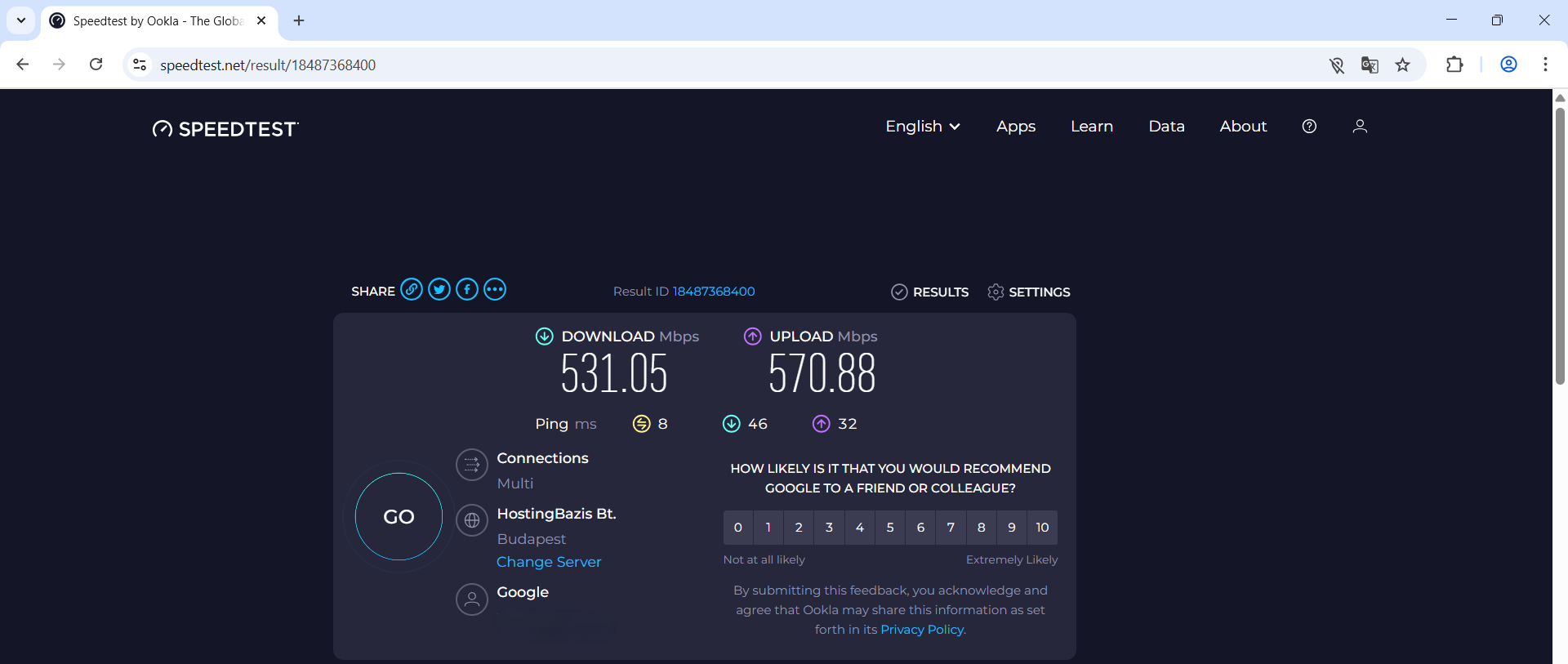Copy share link via the link icon

pyautogui.click(x=412, y=290)
